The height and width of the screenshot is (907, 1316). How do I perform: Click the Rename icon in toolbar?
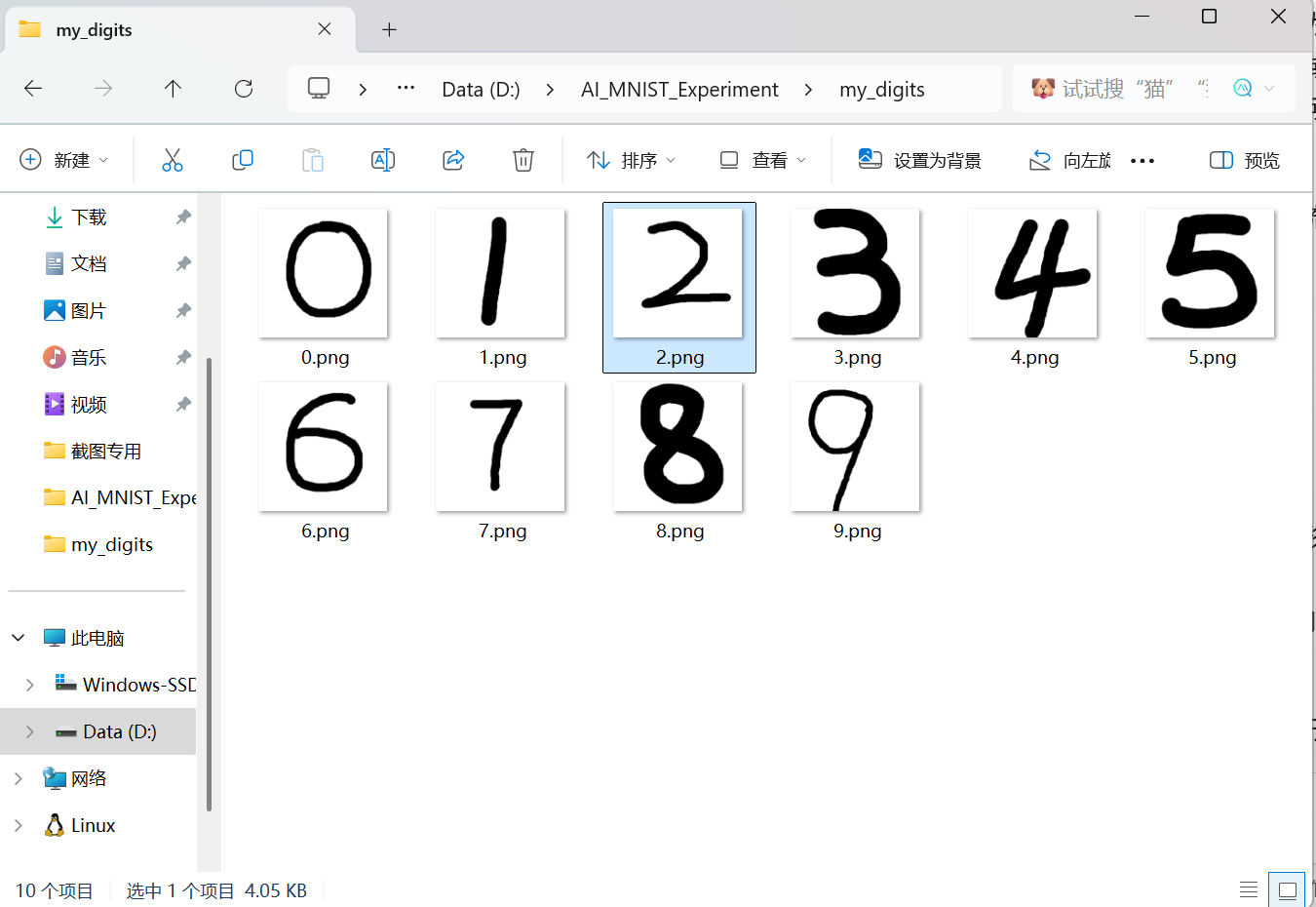click(383, 160)
